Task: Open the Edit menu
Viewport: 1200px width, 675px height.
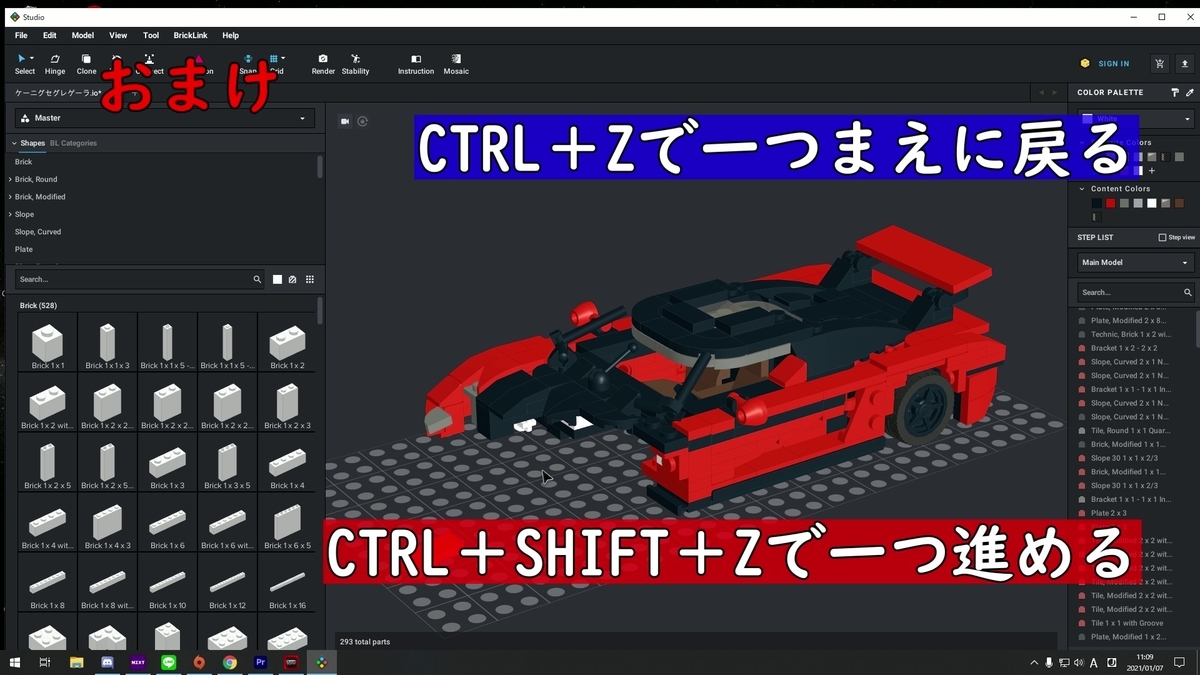Action: (x=50, y=35)
